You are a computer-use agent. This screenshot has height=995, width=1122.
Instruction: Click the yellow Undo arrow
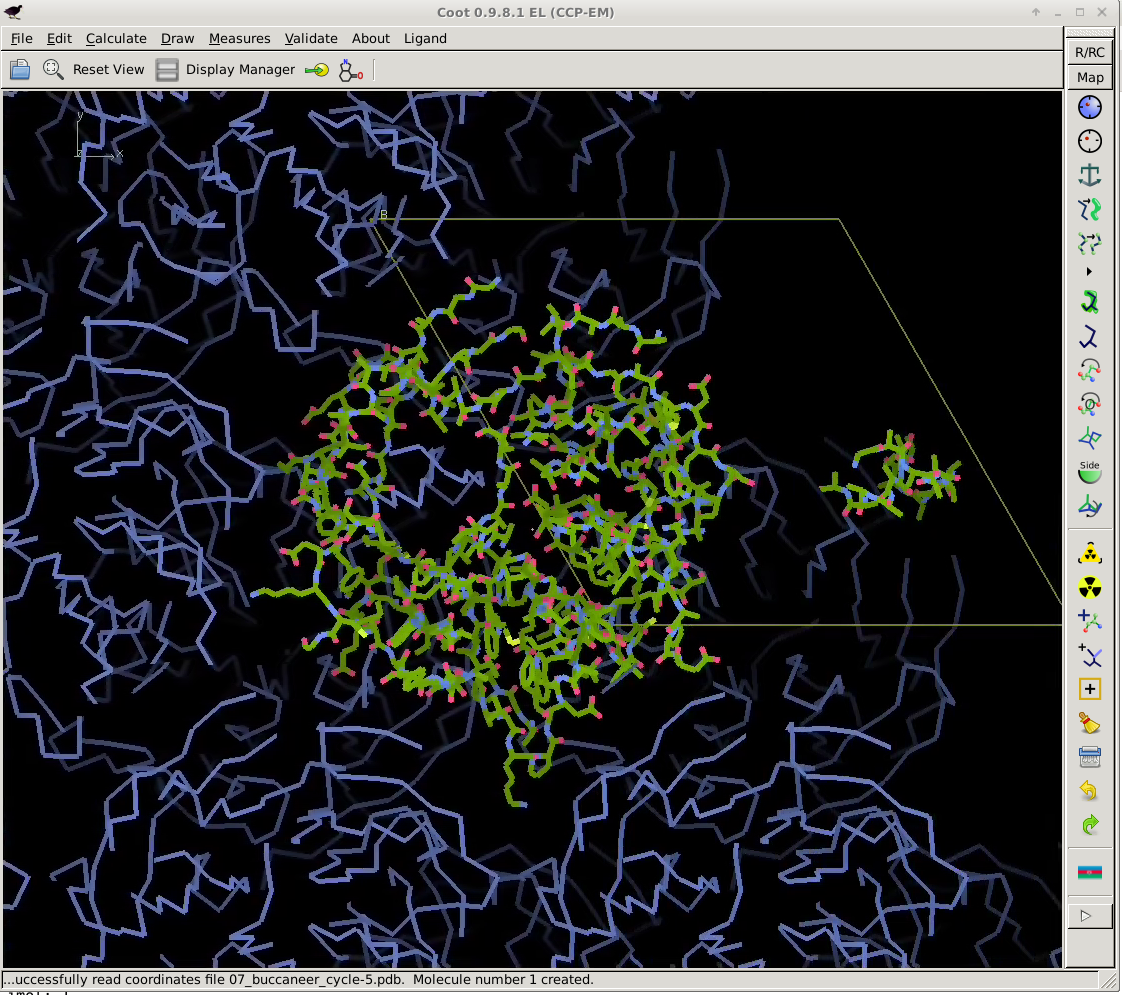click(x=1089, y=791)
